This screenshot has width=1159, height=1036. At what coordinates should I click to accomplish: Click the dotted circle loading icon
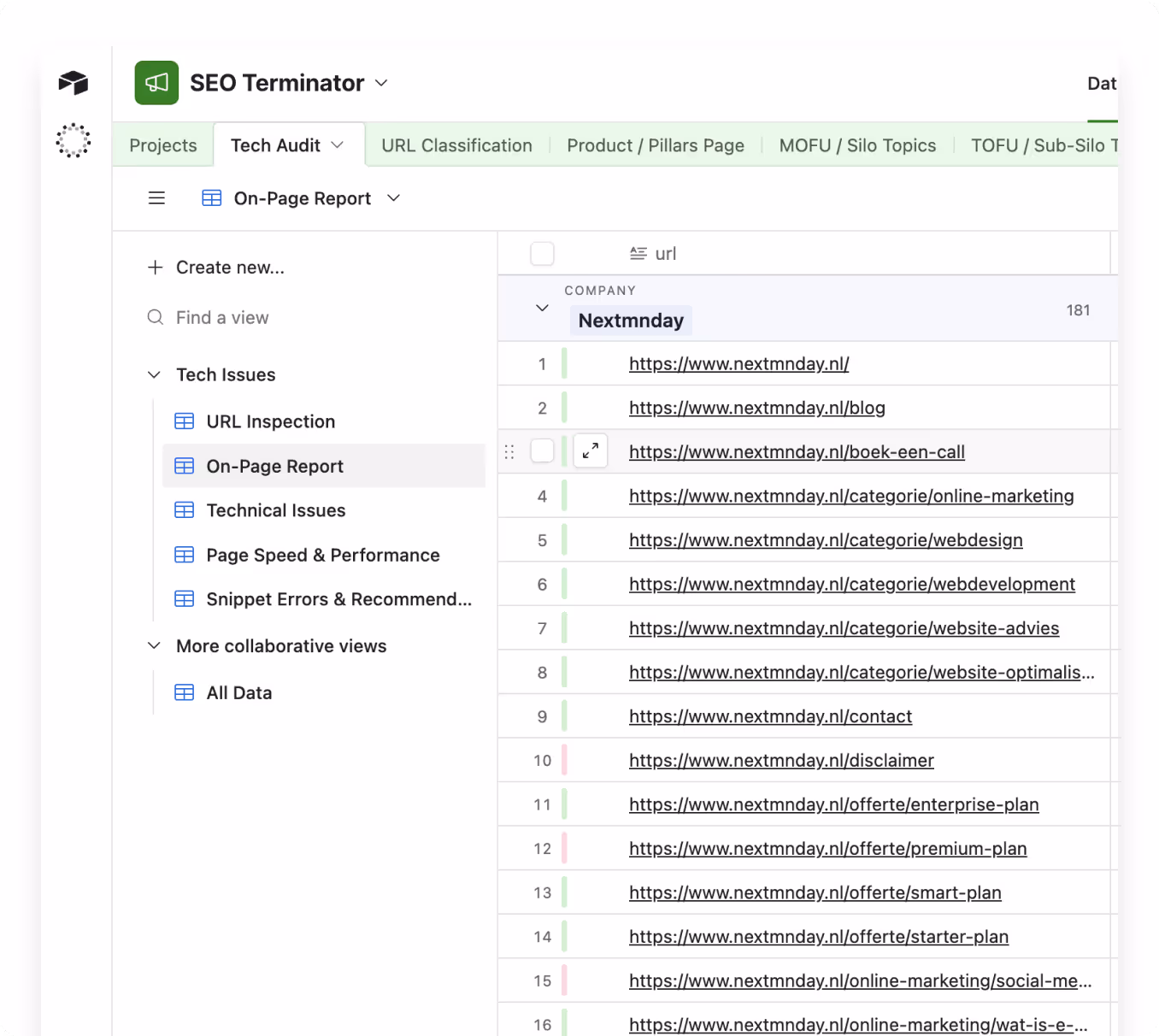[x=74, y=140]
